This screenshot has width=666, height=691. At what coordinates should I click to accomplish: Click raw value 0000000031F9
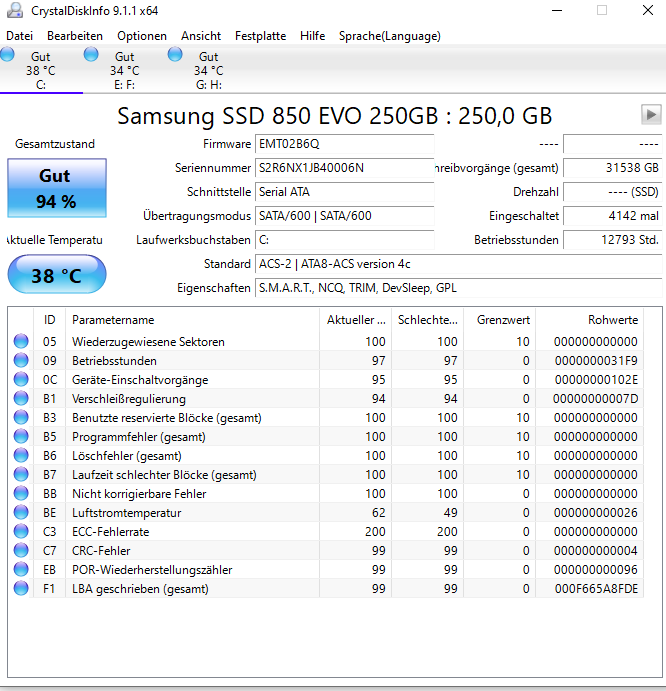point(596,361)
